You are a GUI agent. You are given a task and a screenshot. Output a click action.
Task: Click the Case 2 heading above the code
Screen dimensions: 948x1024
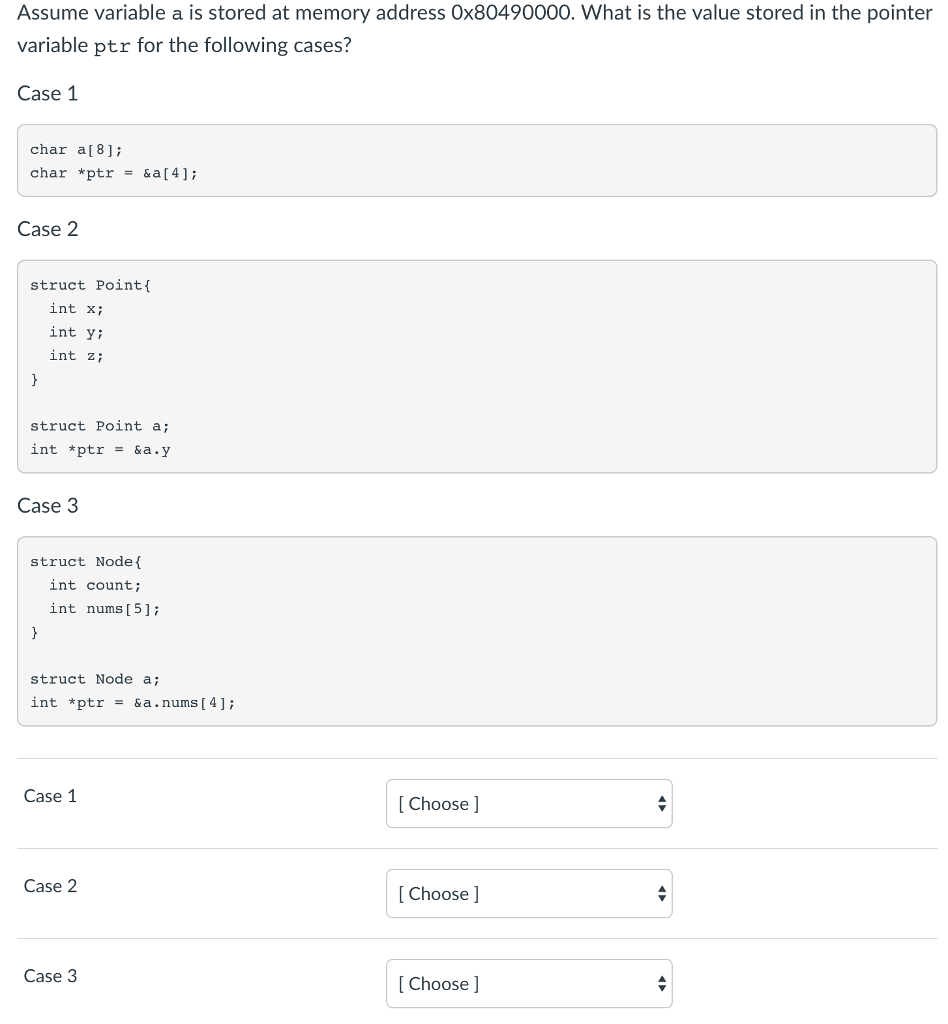[47, 229]
